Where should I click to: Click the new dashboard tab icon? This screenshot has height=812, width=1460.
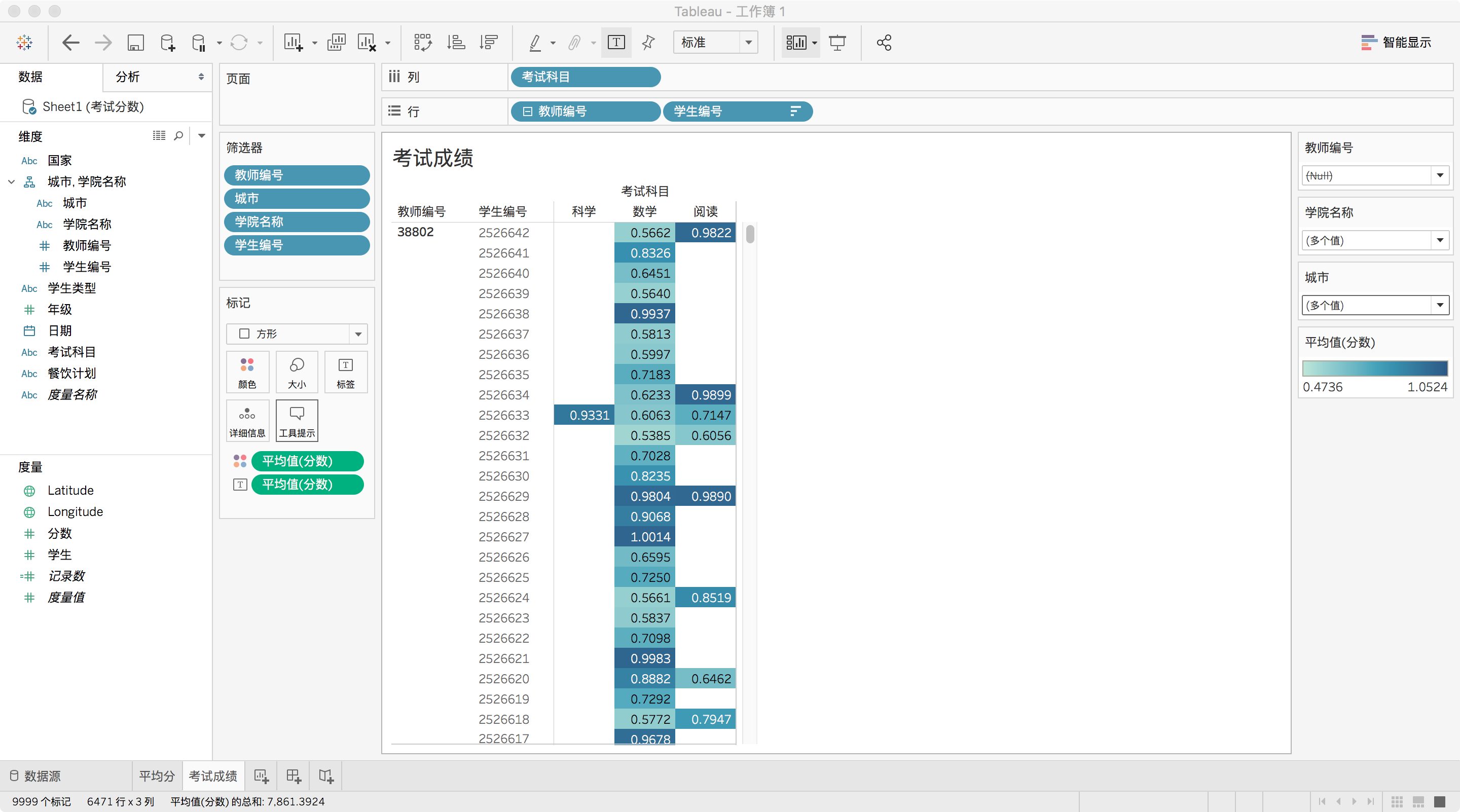point(294,776)
